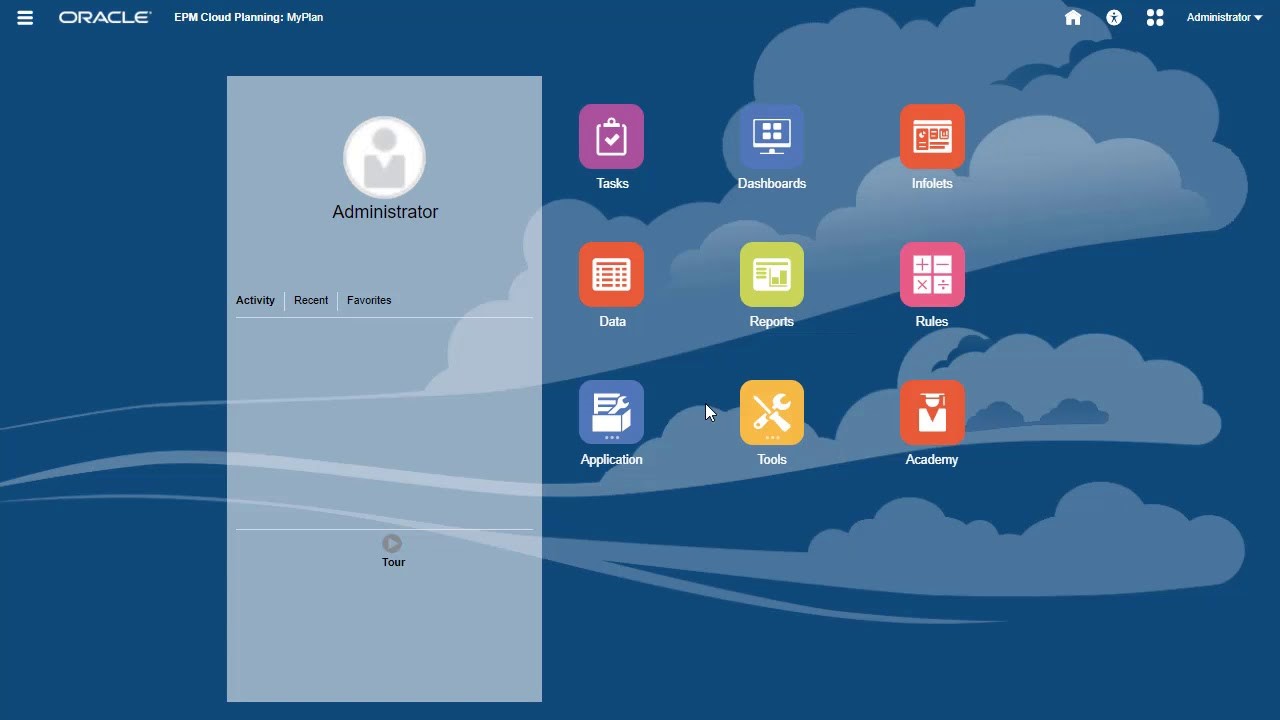
Task: Open the Tasks card icon
Action: pyautogui.click(x=611, y=137)
